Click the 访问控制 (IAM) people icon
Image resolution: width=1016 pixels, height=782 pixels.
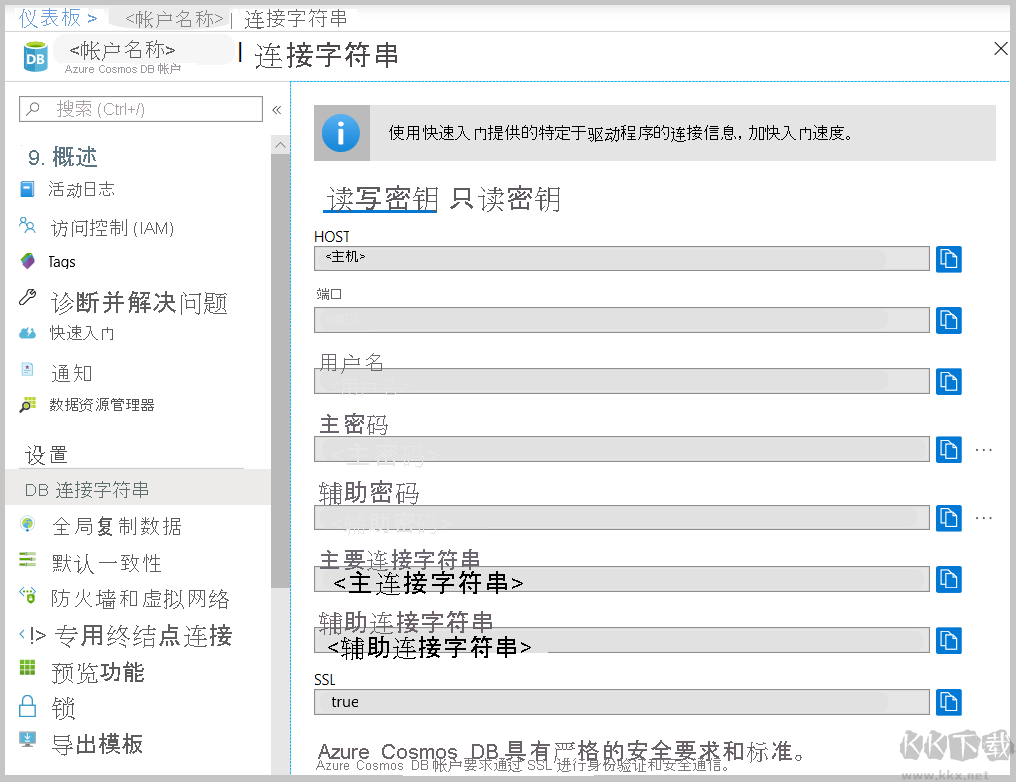[27, 225]
